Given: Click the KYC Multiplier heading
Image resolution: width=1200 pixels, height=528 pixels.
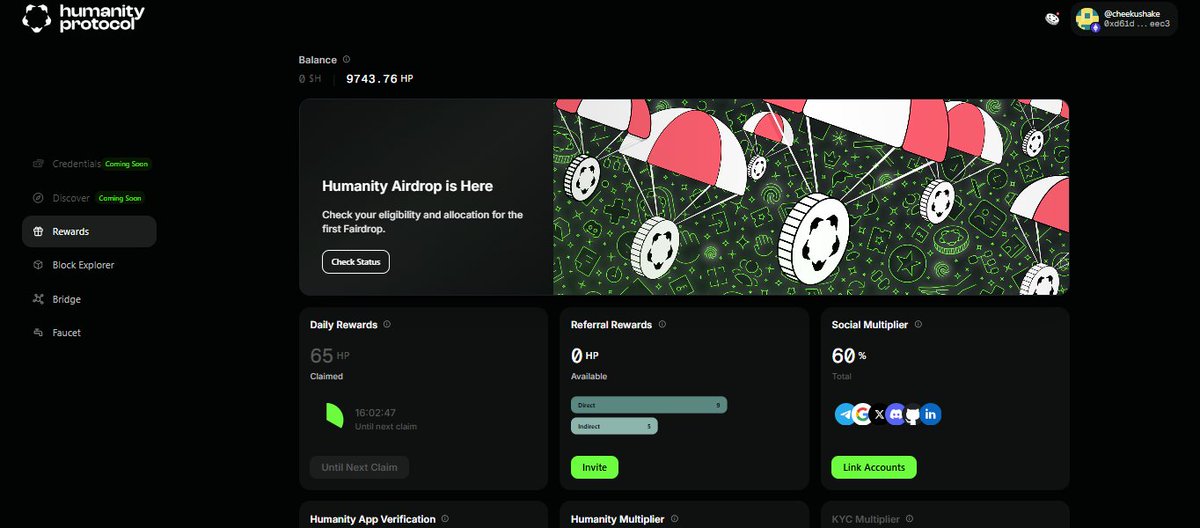Looking at the screenshot, I should coord(866,519).
